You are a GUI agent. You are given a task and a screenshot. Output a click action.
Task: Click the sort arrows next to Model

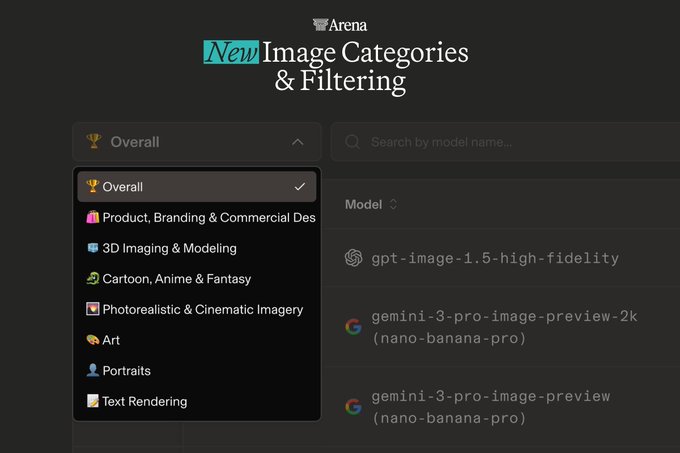tap(393, 204)
